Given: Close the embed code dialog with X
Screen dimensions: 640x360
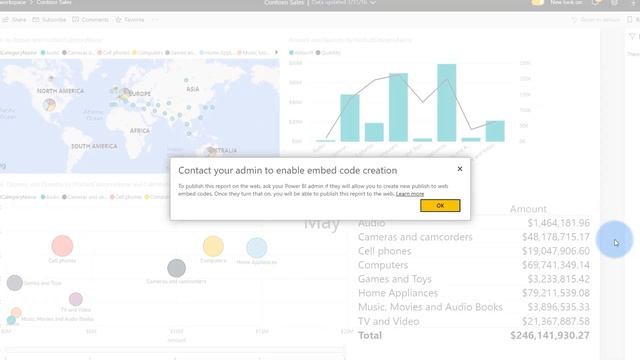Looking at the screenshot, I should [x=460, y=169].
